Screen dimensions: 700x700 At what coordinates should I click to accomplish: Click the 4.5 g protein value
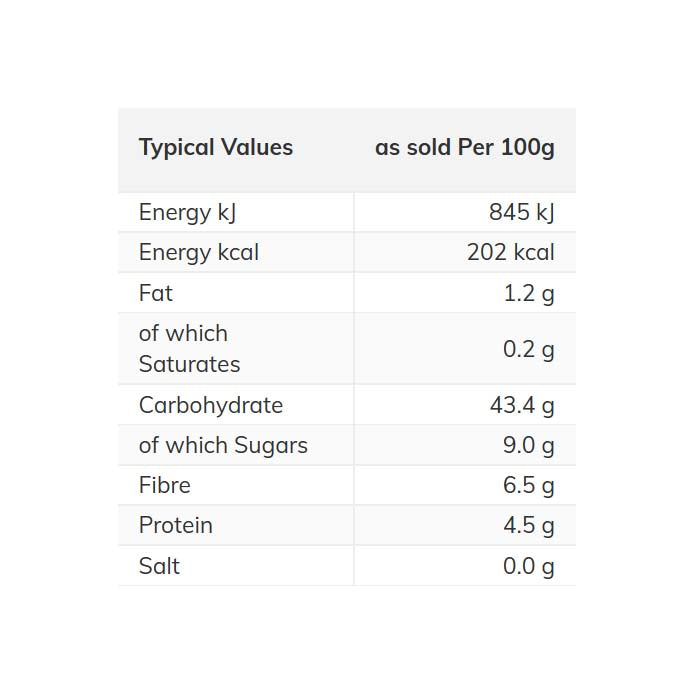pyautogui.click(x=528, y=525)
